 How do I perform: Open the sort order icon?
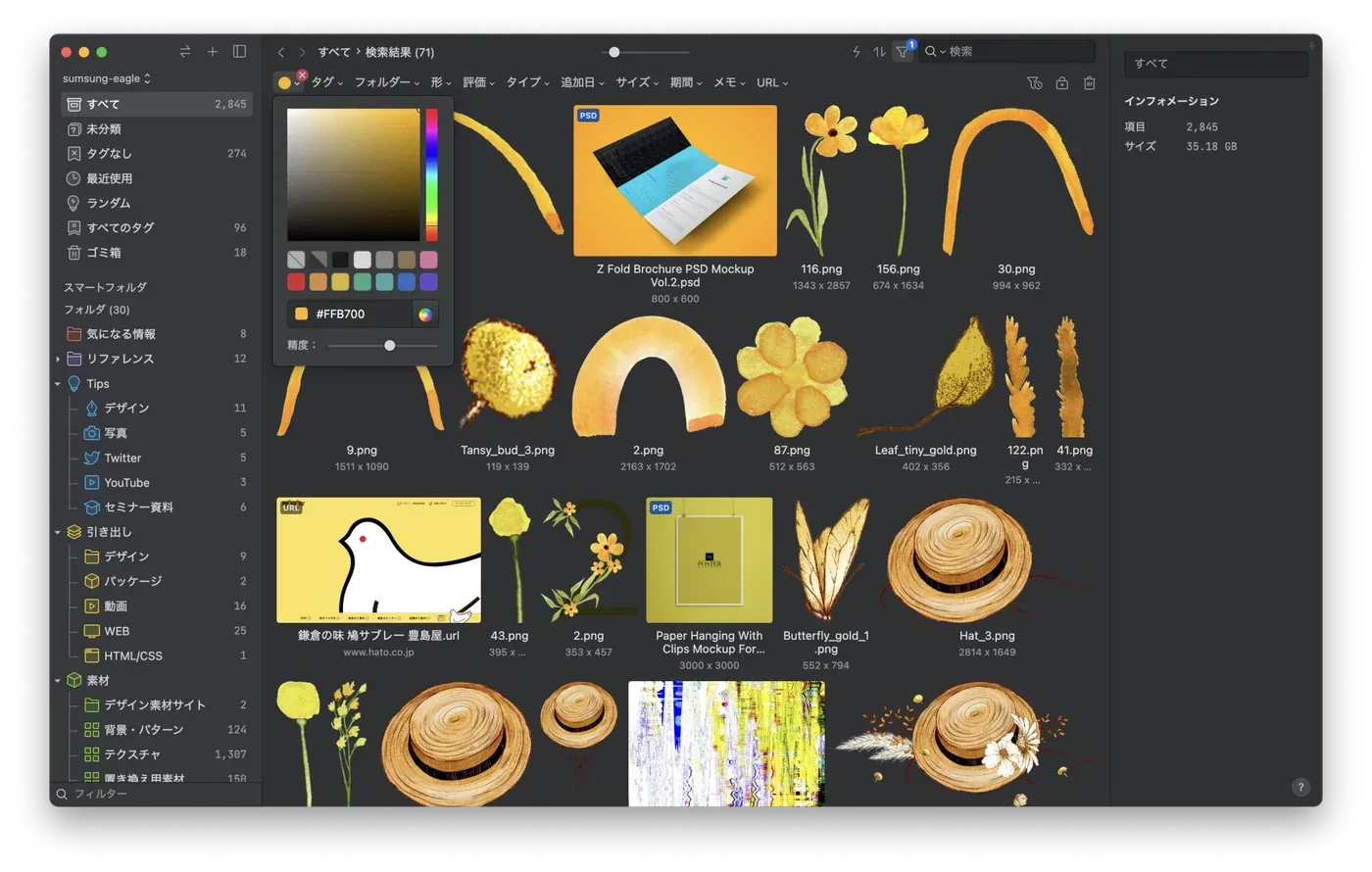[x=879, y=51]
